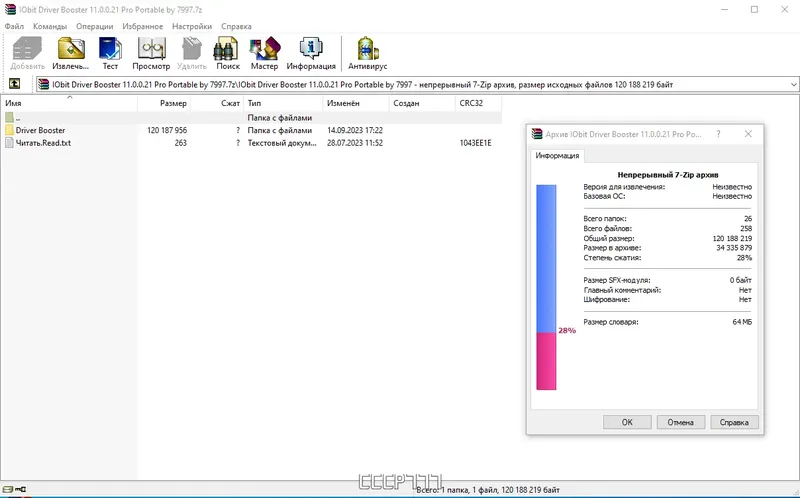The image size is (800, 498).
Task: Click the Справка button in dialog
Action: (734, 422)
